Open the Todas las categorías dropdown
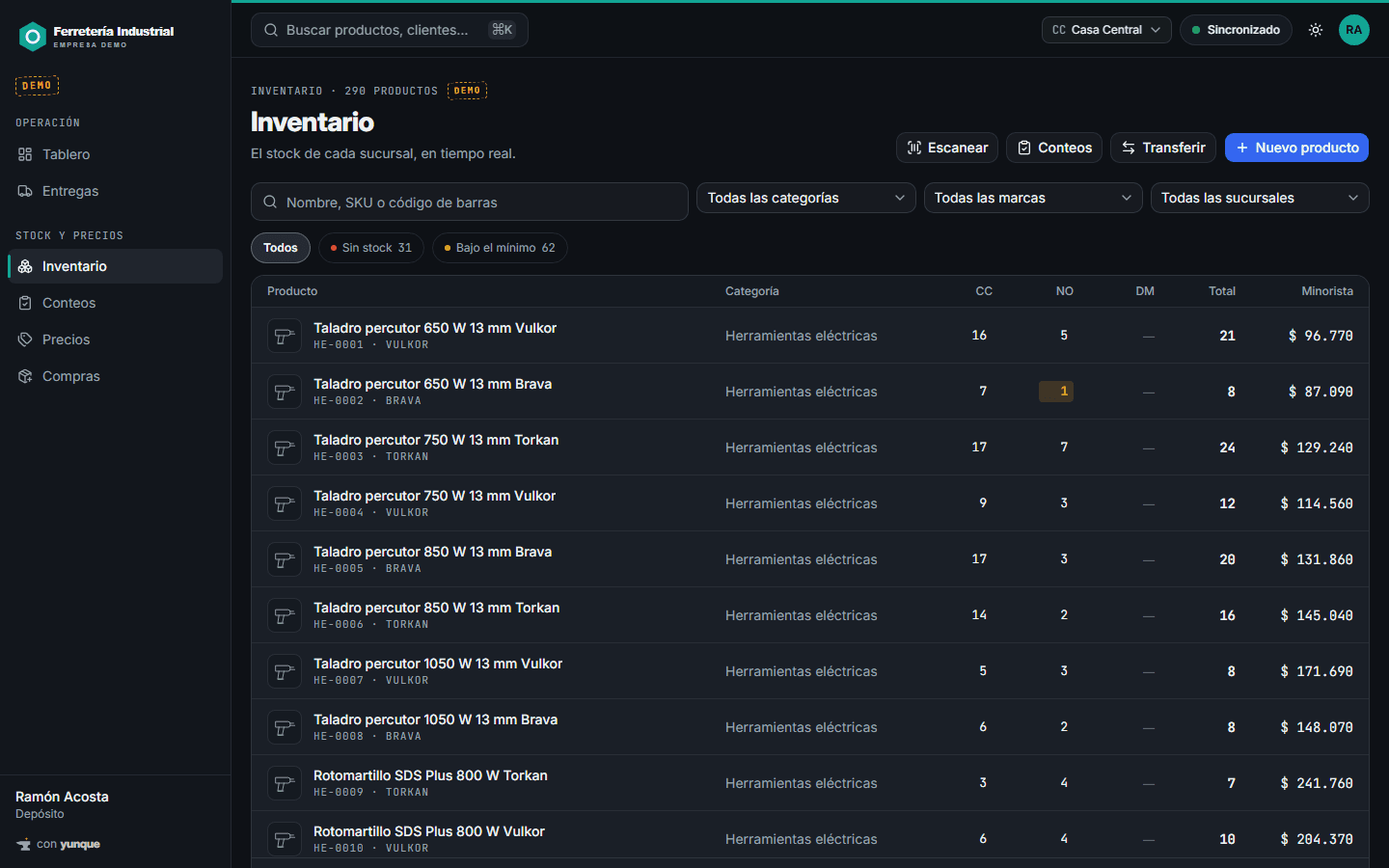 [805, 198]
